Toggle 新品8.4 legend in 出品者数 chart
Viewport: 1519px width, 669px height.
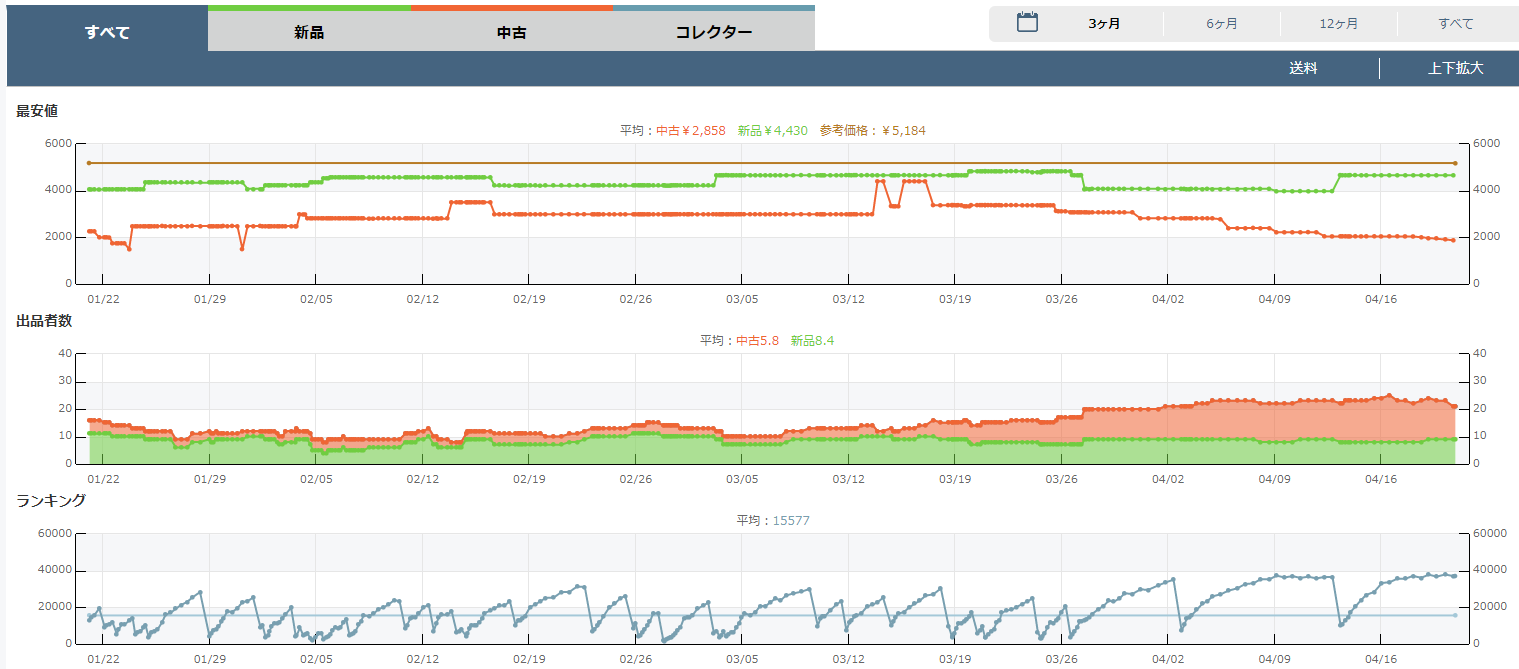[x=811, y=340]
